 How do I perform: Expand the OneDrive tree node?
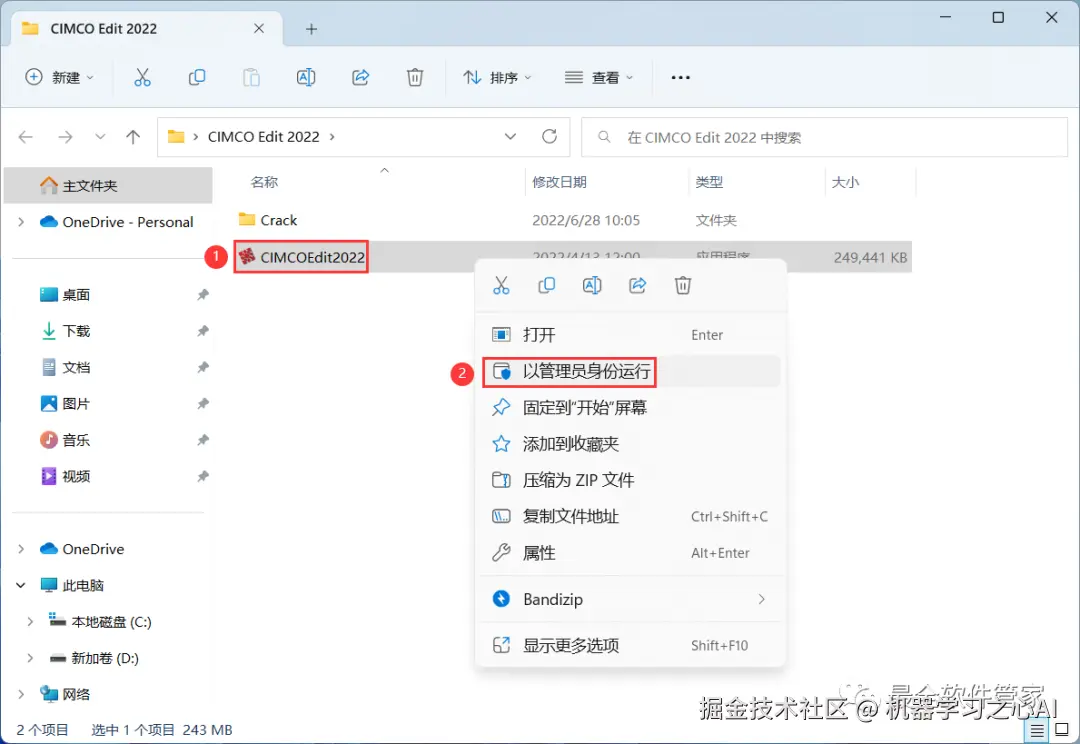(x=21, y=549)
